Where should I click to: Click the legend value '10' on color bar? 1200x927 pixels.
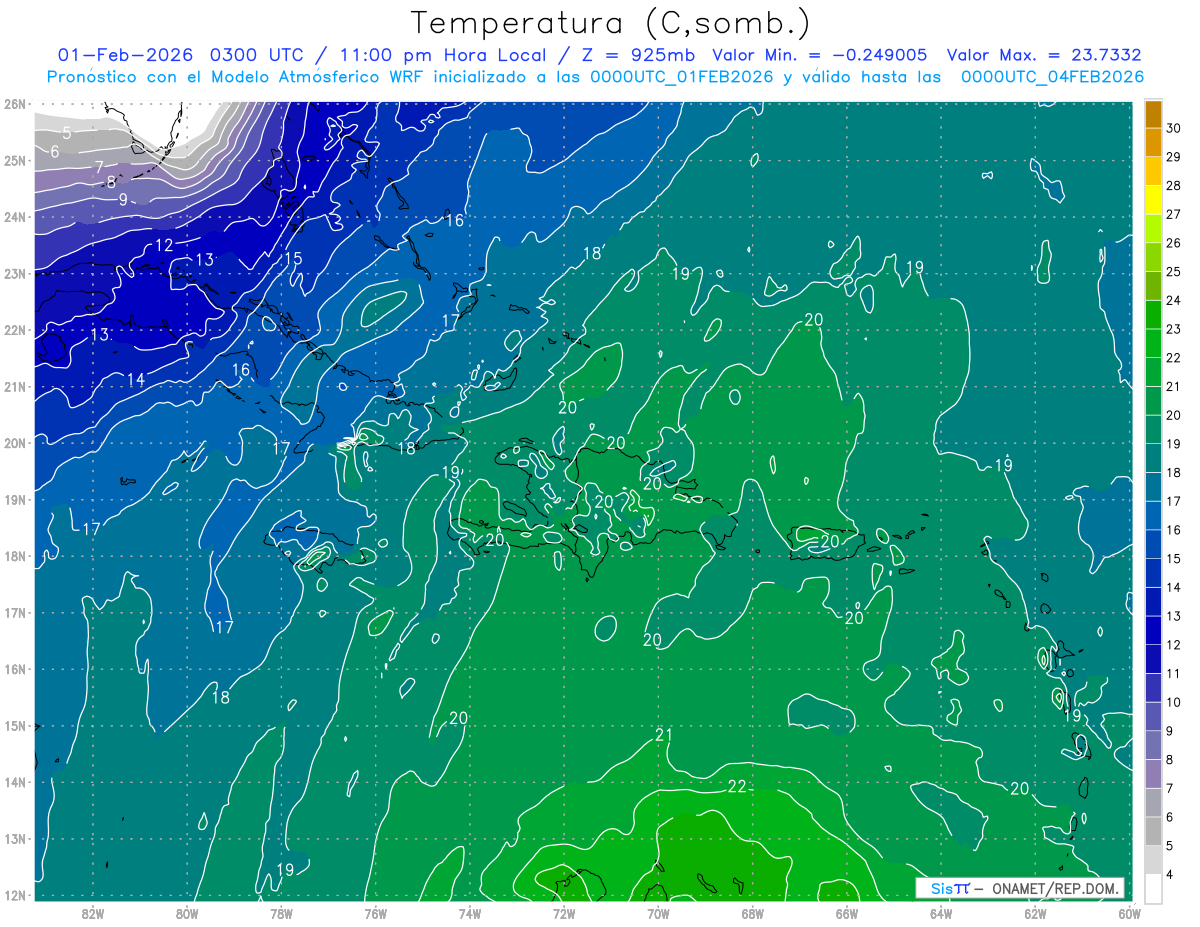coord(1174,703)
